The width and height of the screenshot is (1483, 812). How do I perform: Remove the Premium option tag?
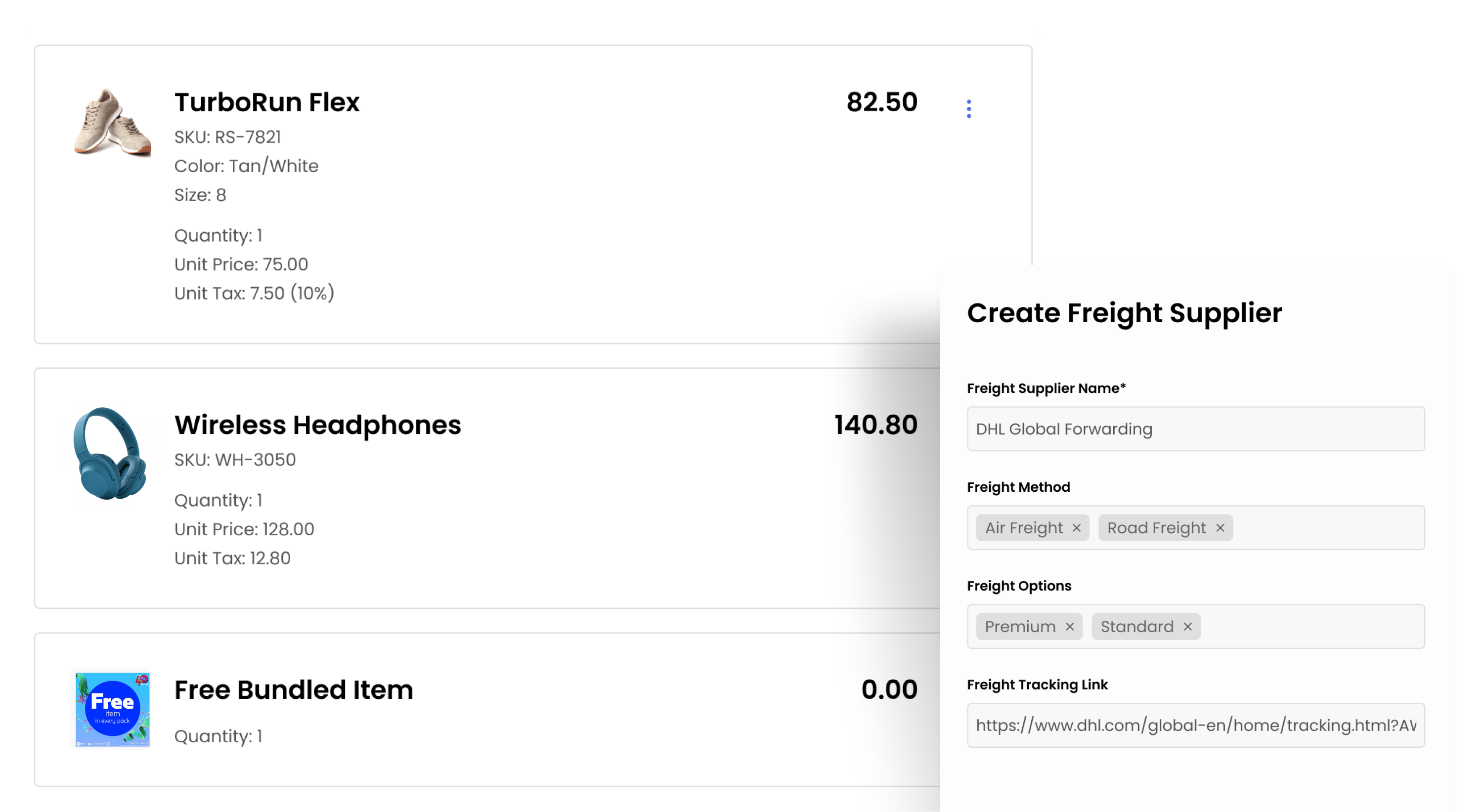(x=1070, y=627)
